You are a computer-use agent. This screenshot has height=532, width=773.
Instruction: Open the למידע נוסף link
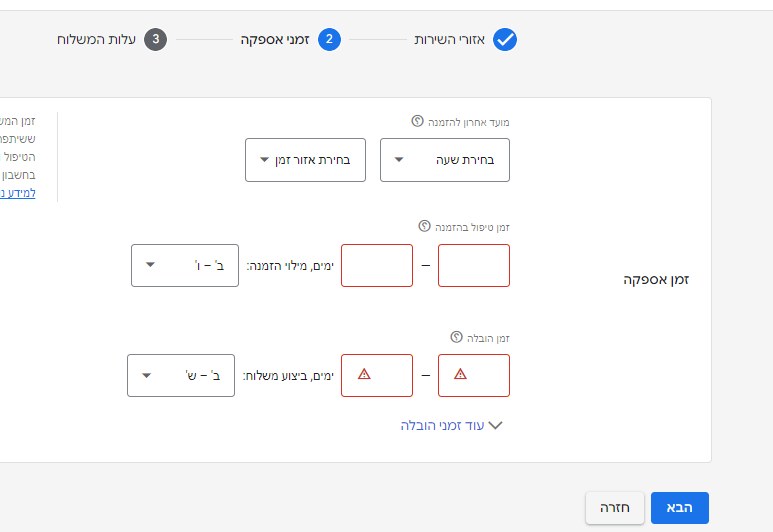click(18, 193)
